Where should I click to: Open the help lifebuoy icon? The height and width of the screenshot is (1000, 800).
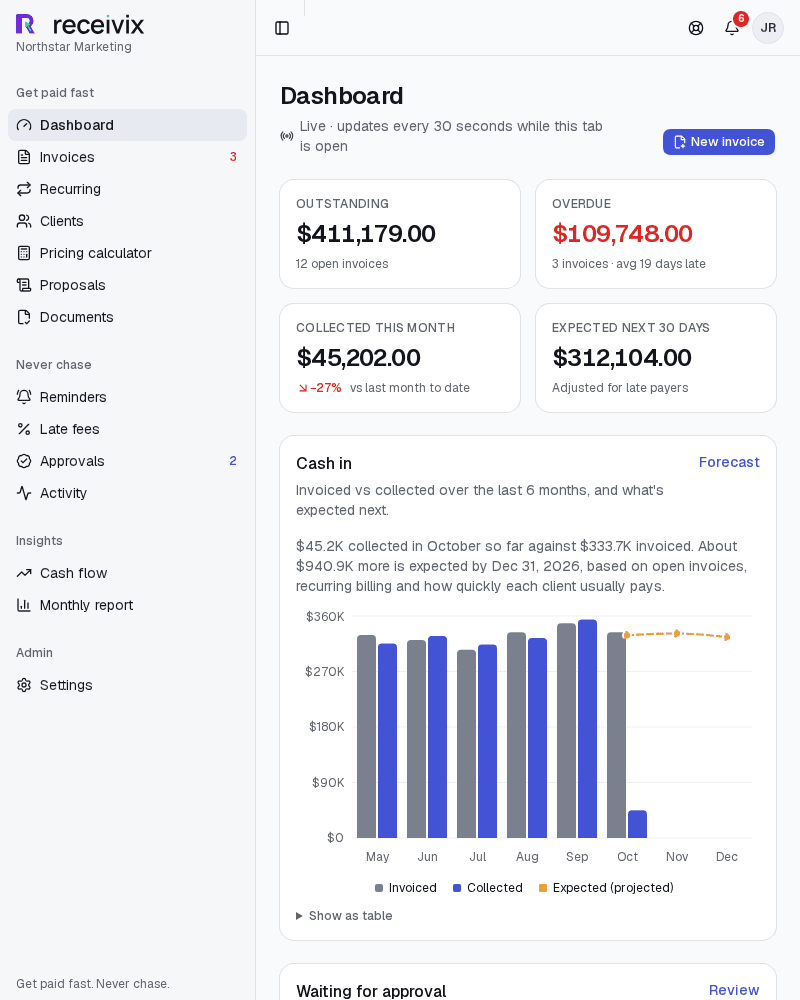tap(696, 28)
